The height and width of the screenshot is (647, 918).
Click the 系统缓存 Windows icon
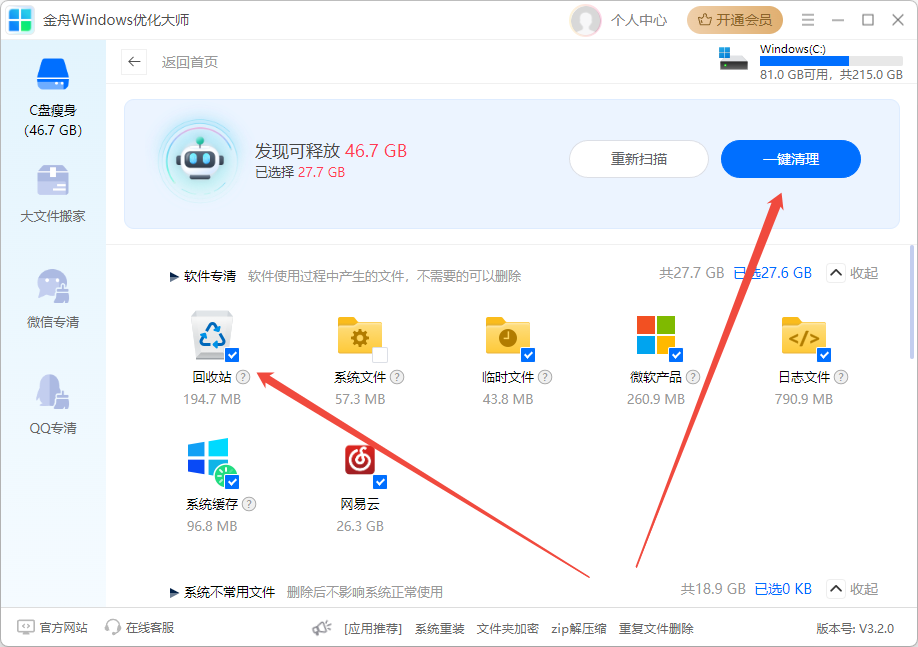point(212,462)
